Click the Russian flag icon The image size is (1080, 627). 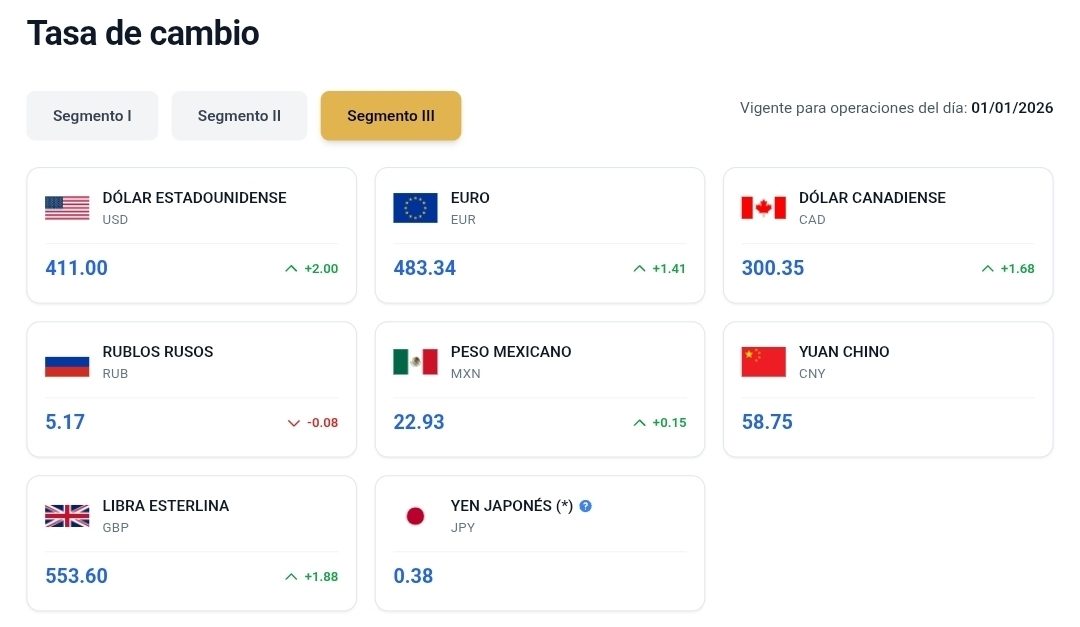coord(67,362)
